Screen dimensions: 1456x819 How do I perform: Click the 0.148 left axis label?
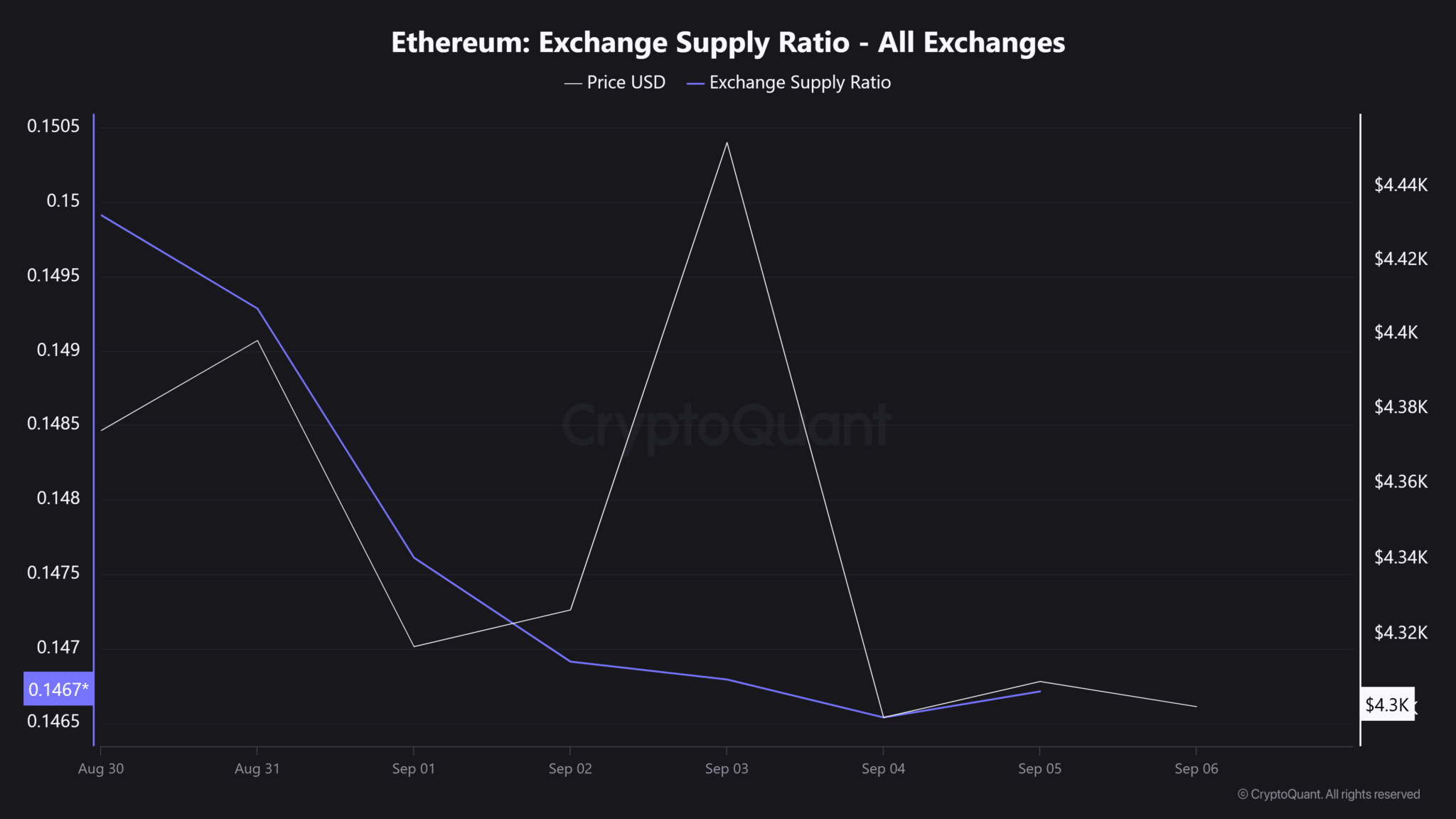pyautogui.click(x=58, y=498)
